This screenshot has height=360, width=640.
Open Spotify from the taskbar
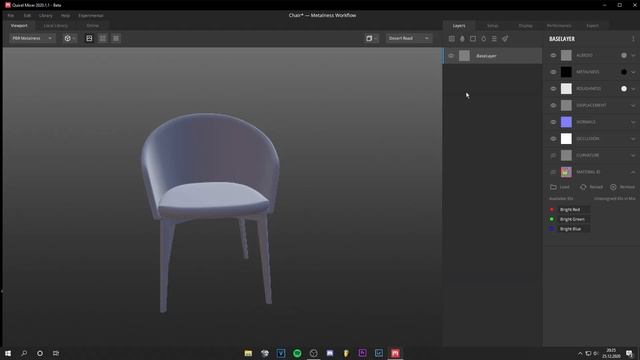tap(297, 353)
